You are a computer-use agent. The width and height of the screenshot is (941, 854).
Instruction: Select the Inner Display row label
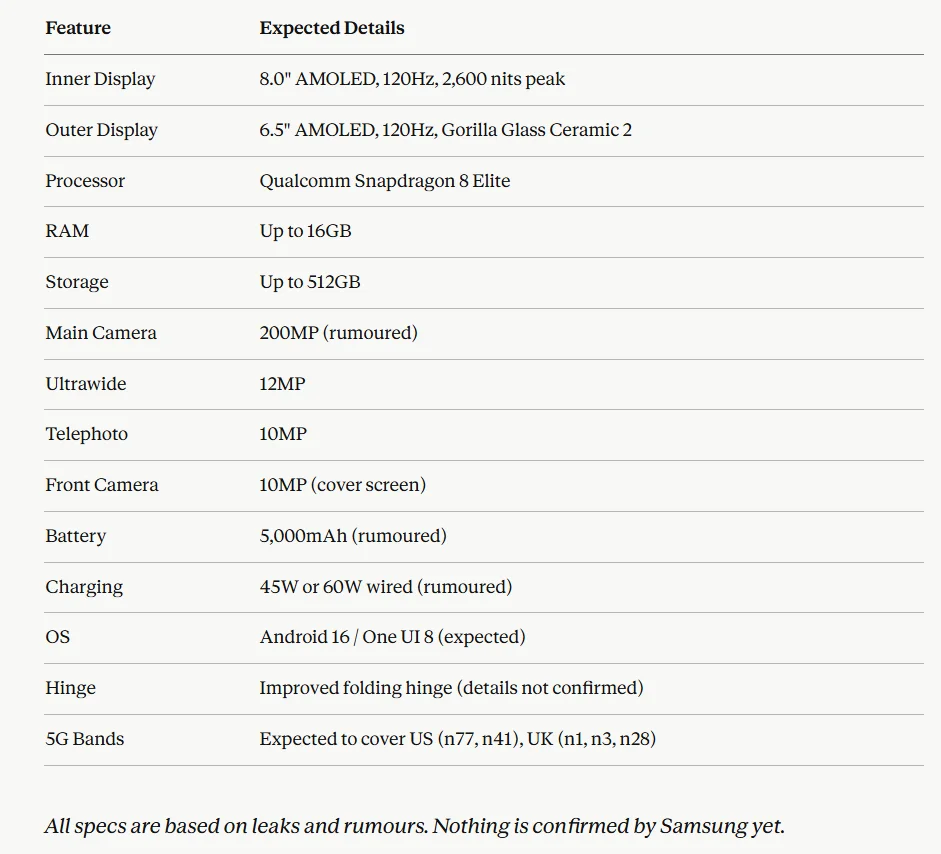[x=100, y=79]
